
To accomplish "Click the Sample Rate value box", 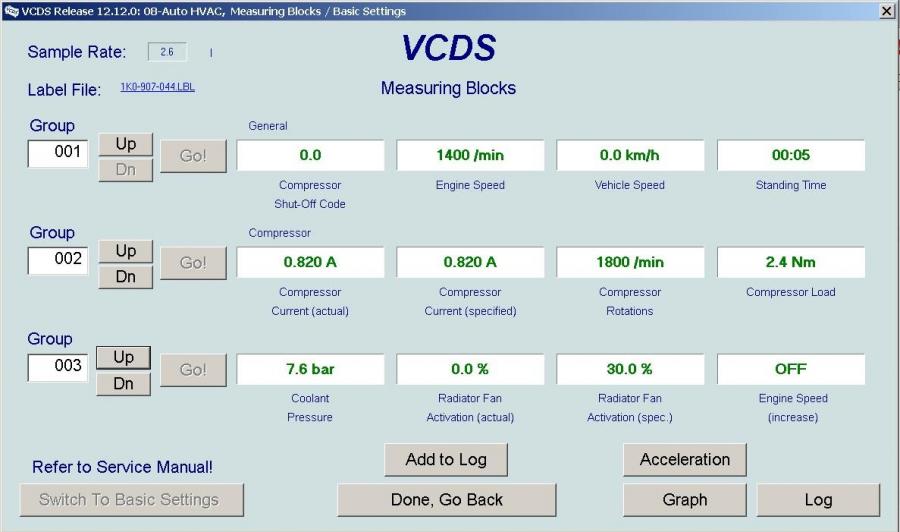I will click(167, 52).
